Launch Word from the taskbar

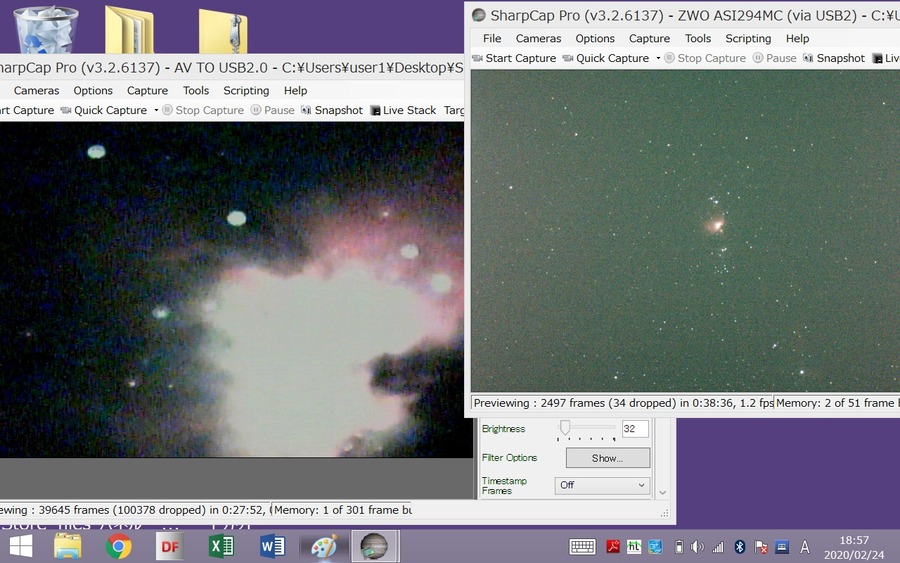click(273, 546)
